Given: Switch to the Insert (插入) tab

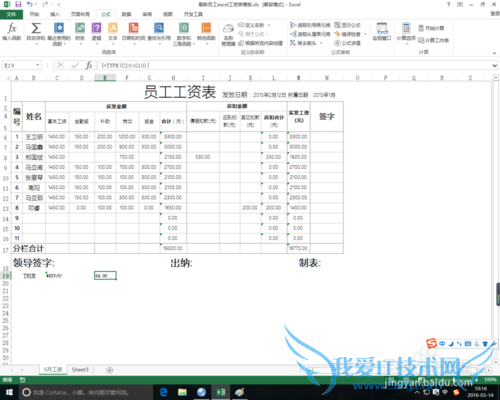Looking at the screenshot, I should click(55, 14).
